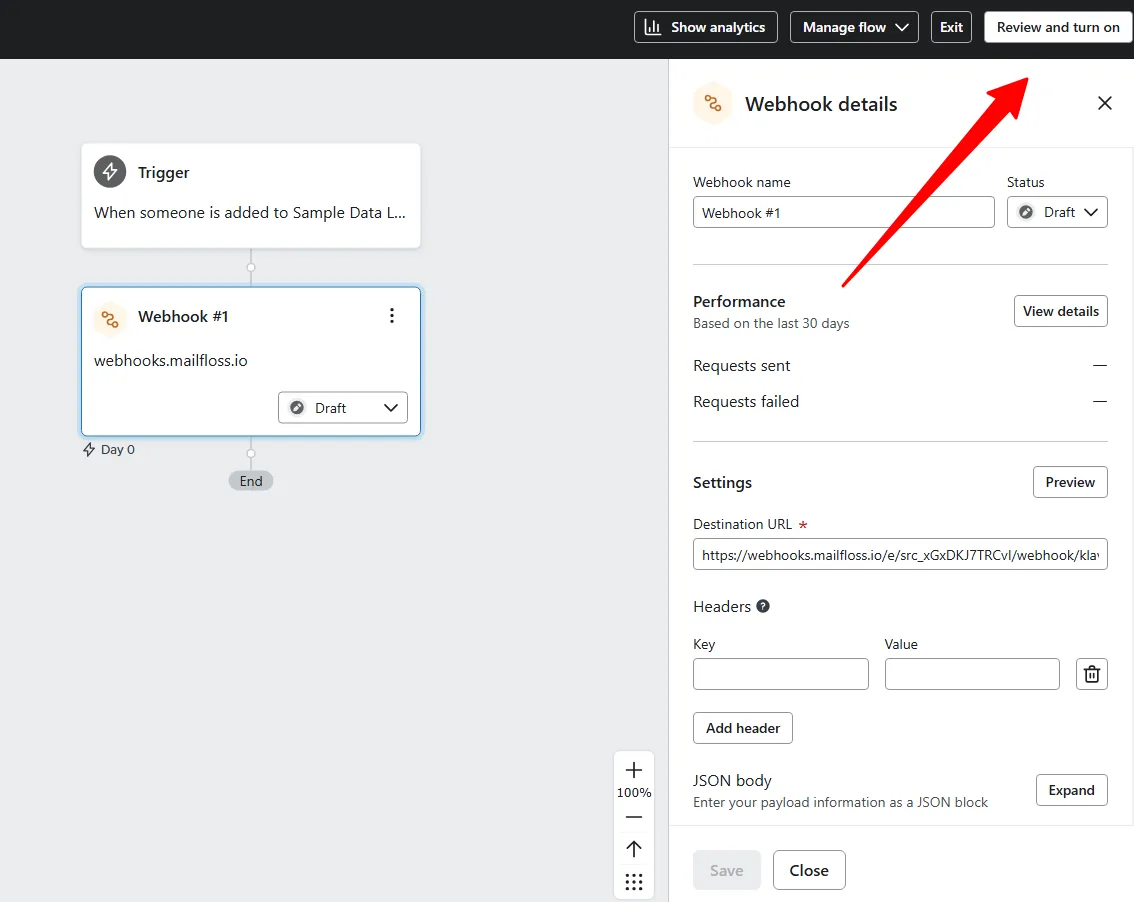Click the 100% zoom level text
The width and height of the screenshot is (1134, 902).
[634, 793]
